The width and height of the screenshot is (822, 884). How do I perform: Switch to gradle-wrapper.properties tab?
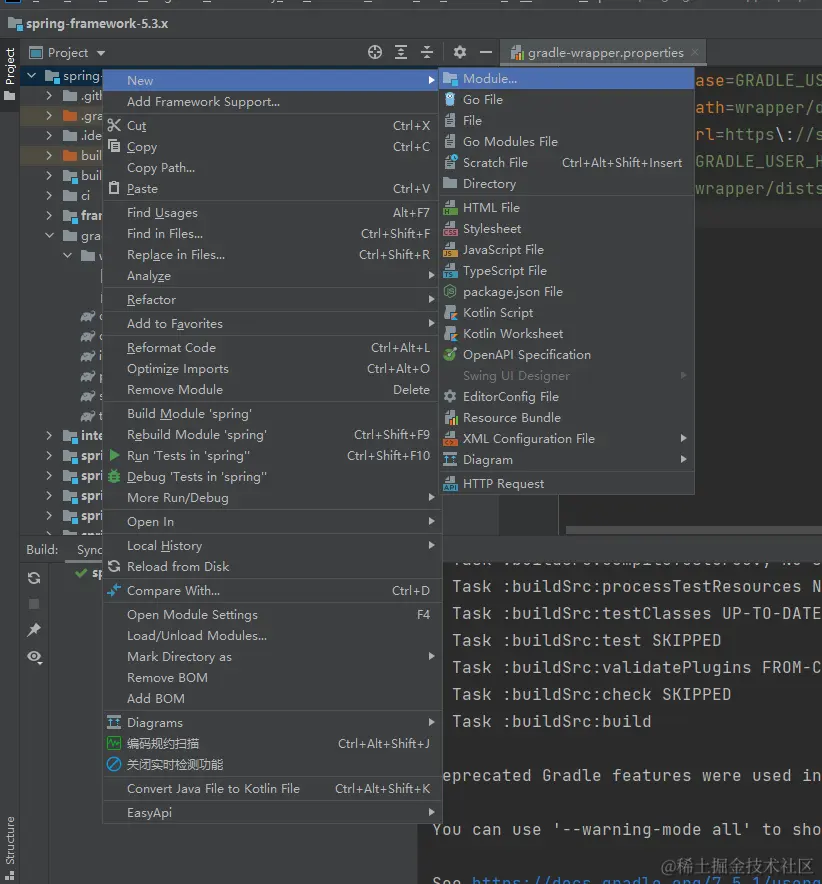[x=605, y=52]
